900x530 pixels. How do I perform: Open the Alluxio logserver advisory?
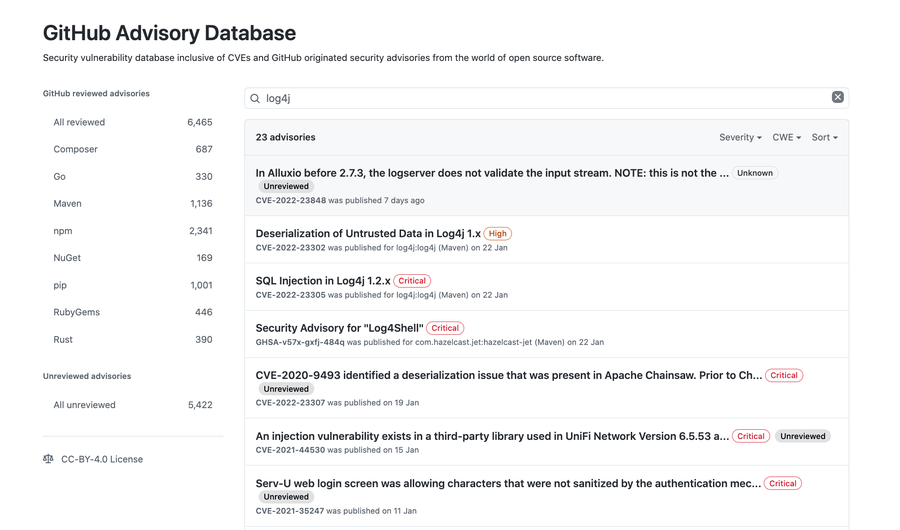(492, 173)
